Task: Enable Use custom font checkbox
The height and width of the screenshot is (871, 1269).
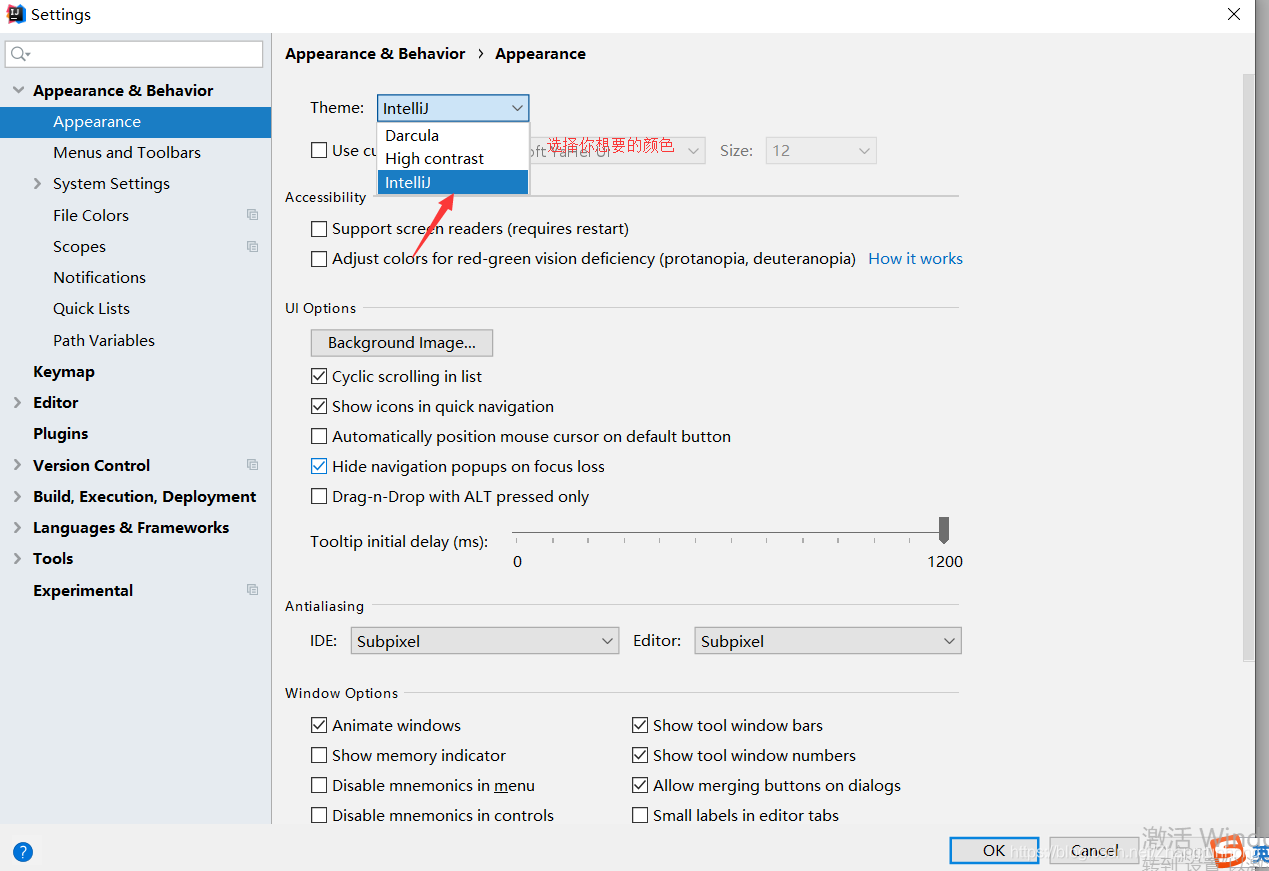Action: pos(319,150)
